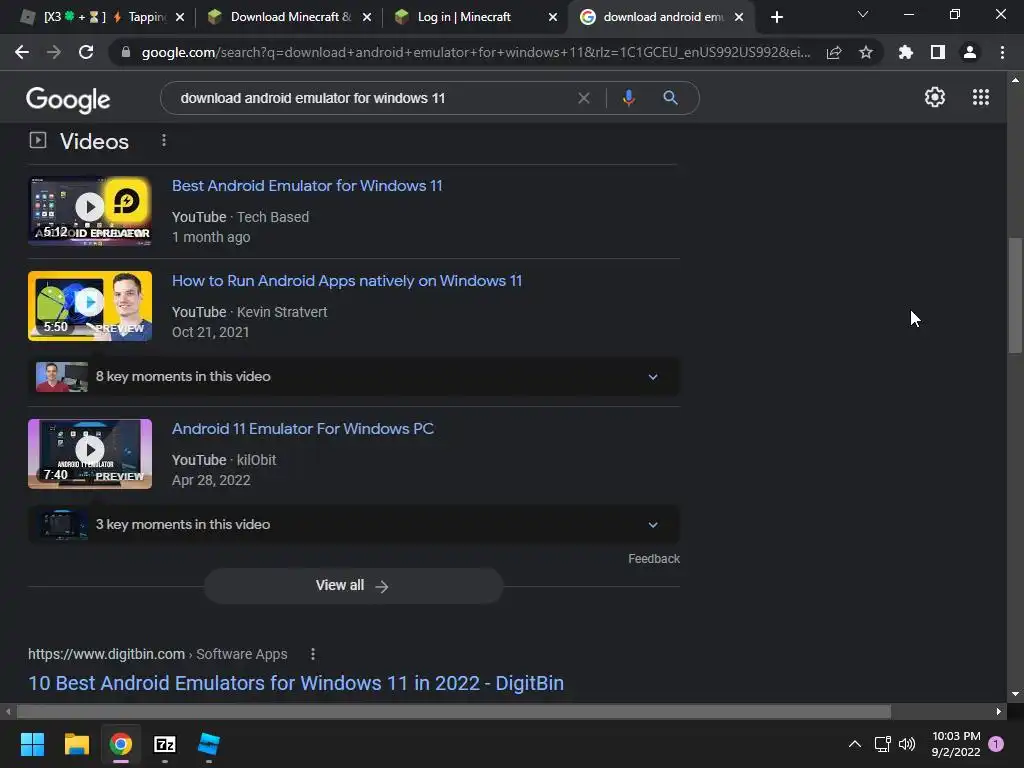The width and height of the screenshot is (1024, 768).
Task: Close the android emulator search tab
Action: (x=739, y=17)
